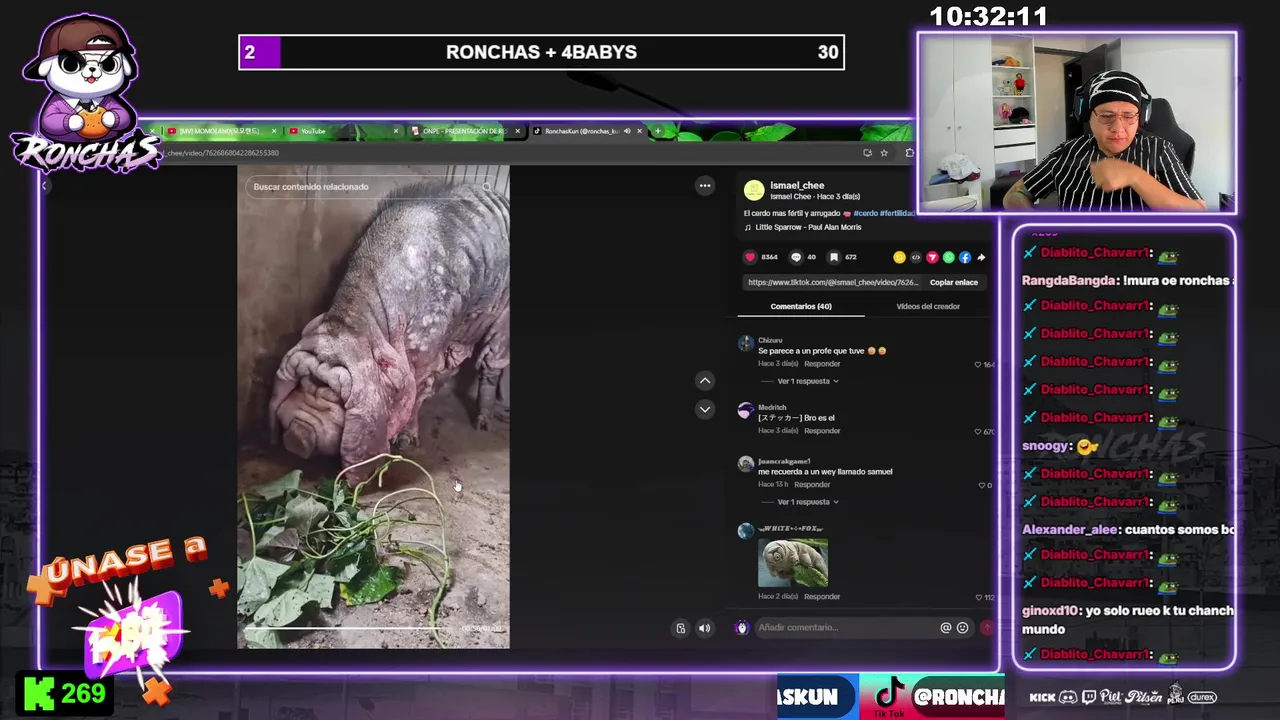The height and width of the screenshot is (720, 1280).
Task: Bookmark the page with the star icon
Action: 884,153
